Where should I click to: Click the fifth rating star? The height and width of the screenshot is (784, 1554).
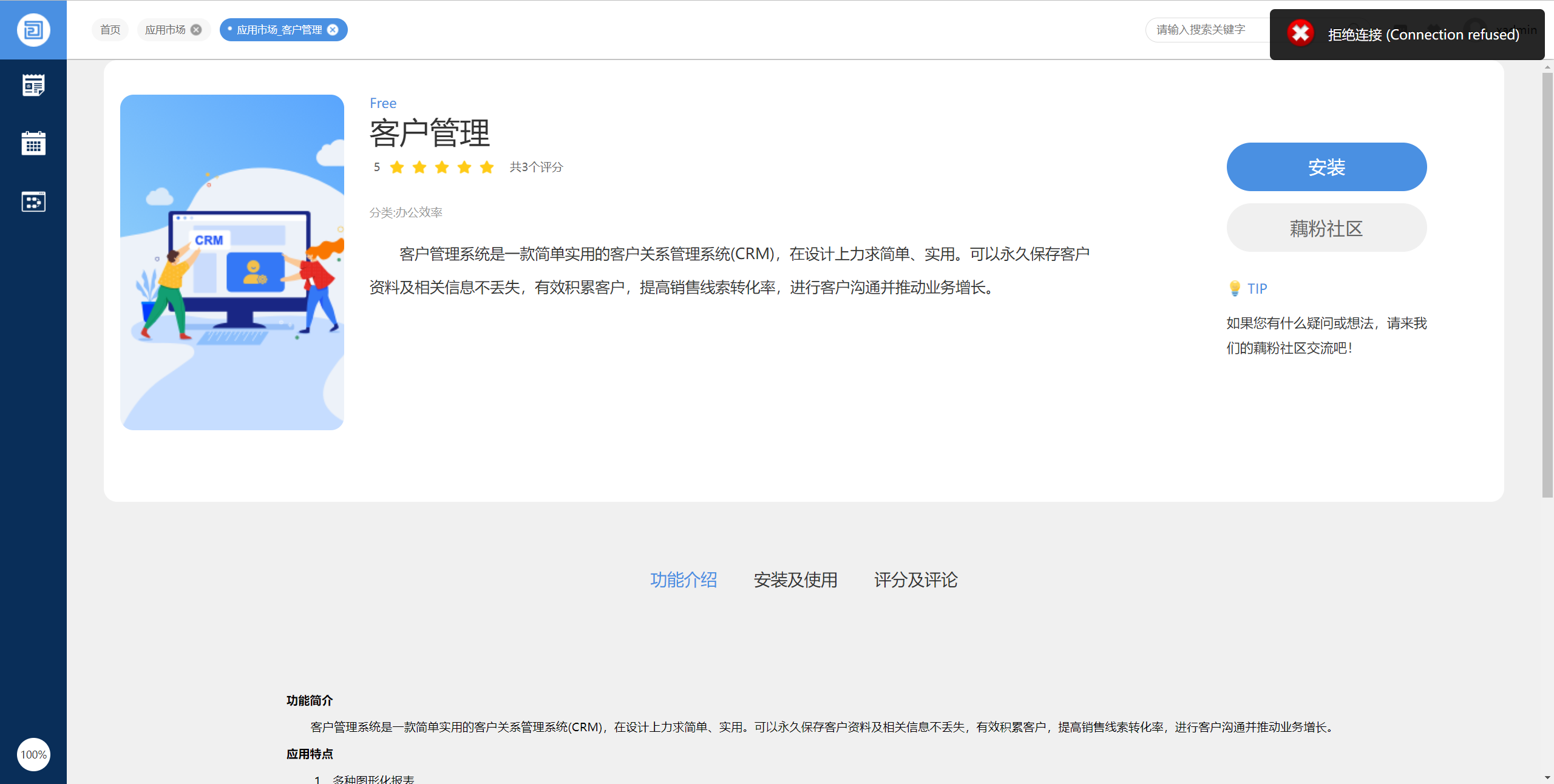487,167
